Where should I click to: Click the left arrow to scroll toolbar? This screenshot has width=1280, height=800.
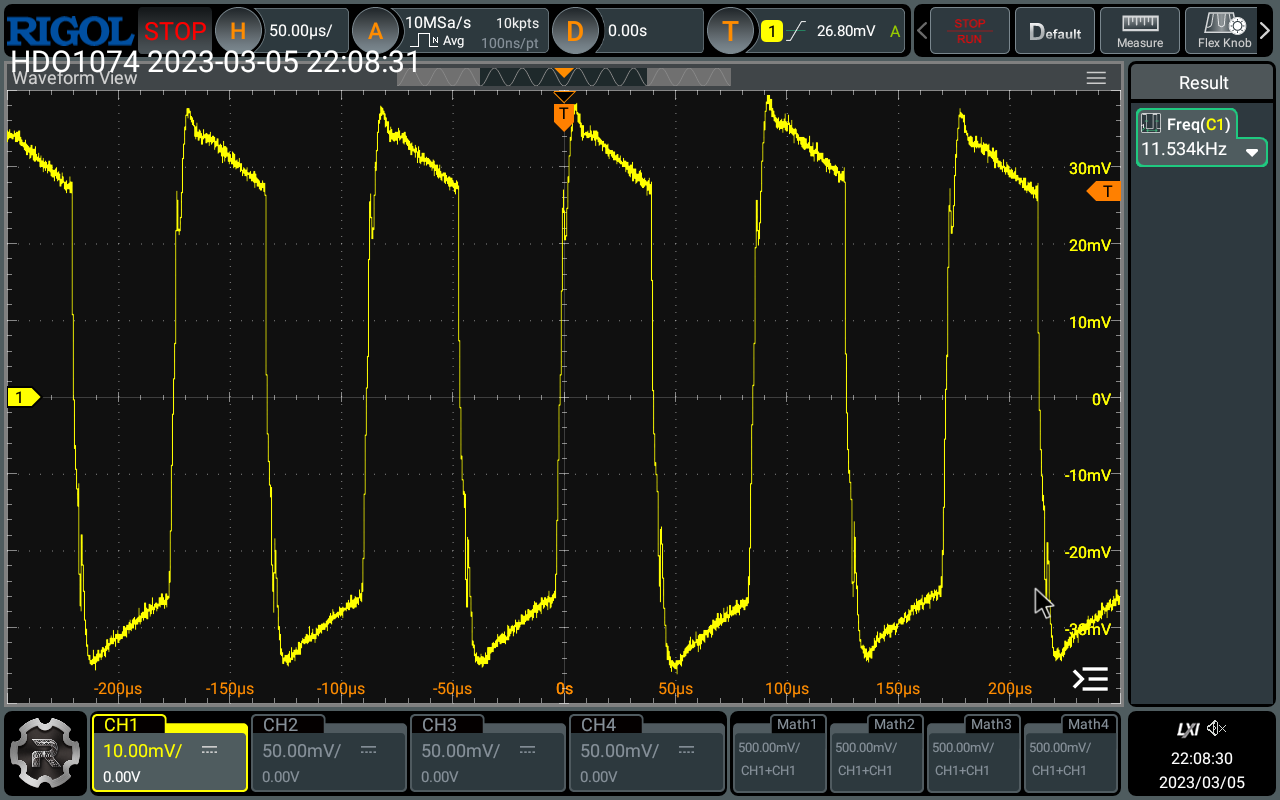coord(920,31)
